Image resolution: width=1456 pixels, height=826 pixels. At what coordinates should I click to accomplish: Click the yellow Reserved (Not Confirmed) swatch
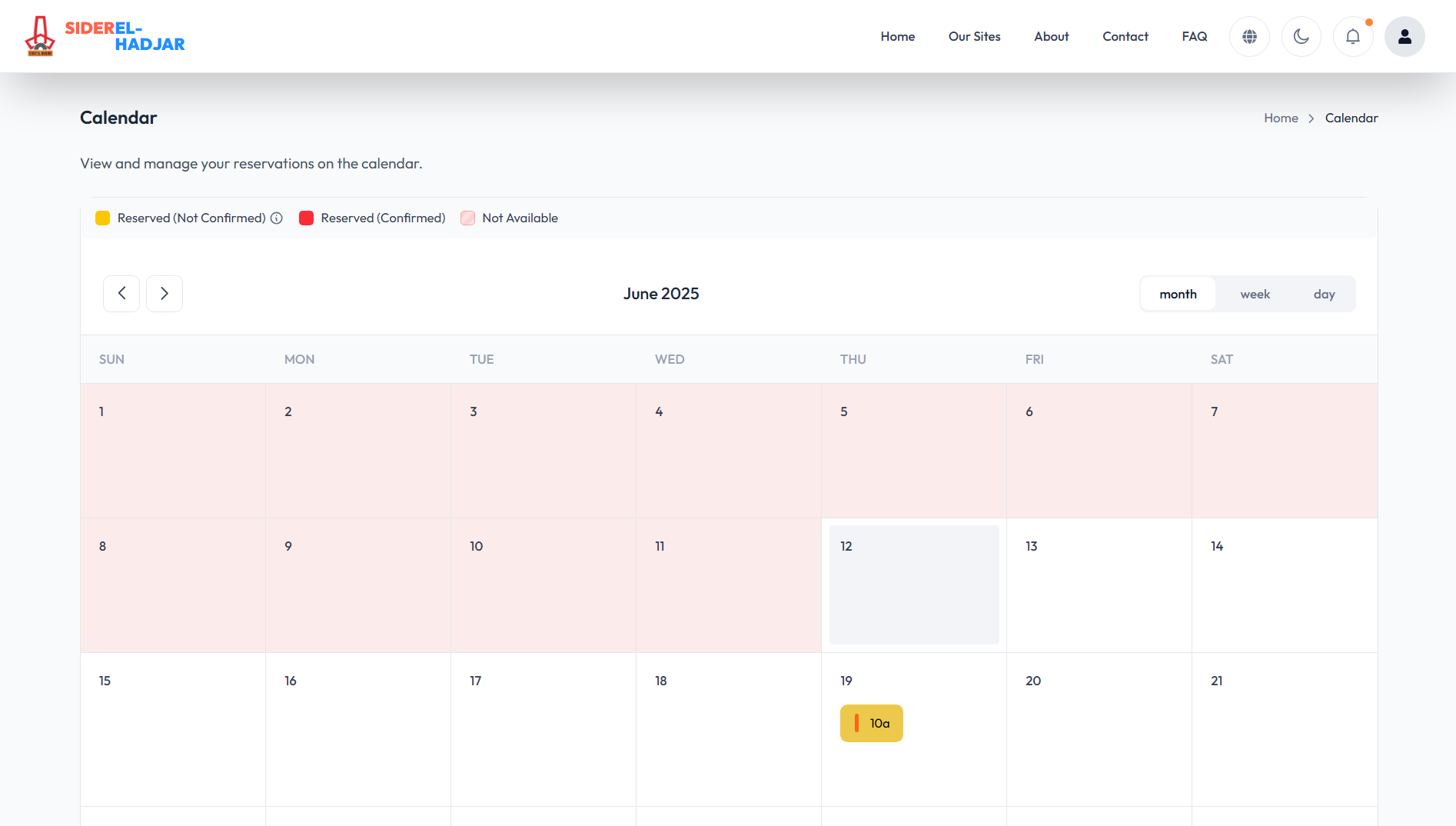coord(102,218)
